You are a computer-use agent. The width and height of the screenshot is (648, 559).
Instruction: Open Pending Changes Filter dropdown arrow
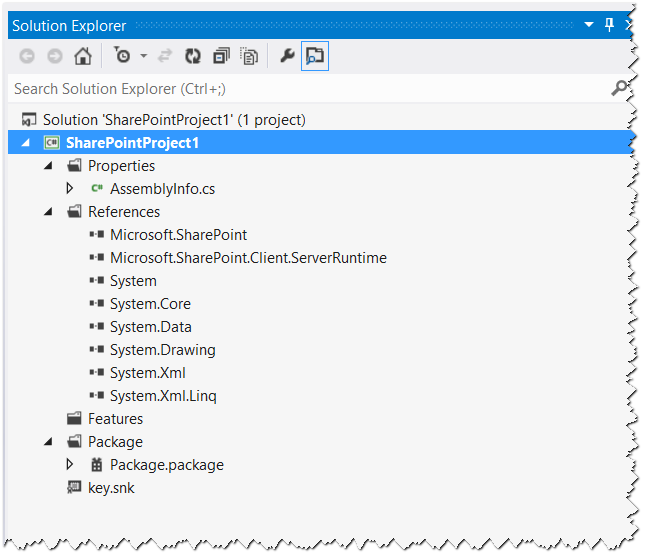click(x=143, y=56)
